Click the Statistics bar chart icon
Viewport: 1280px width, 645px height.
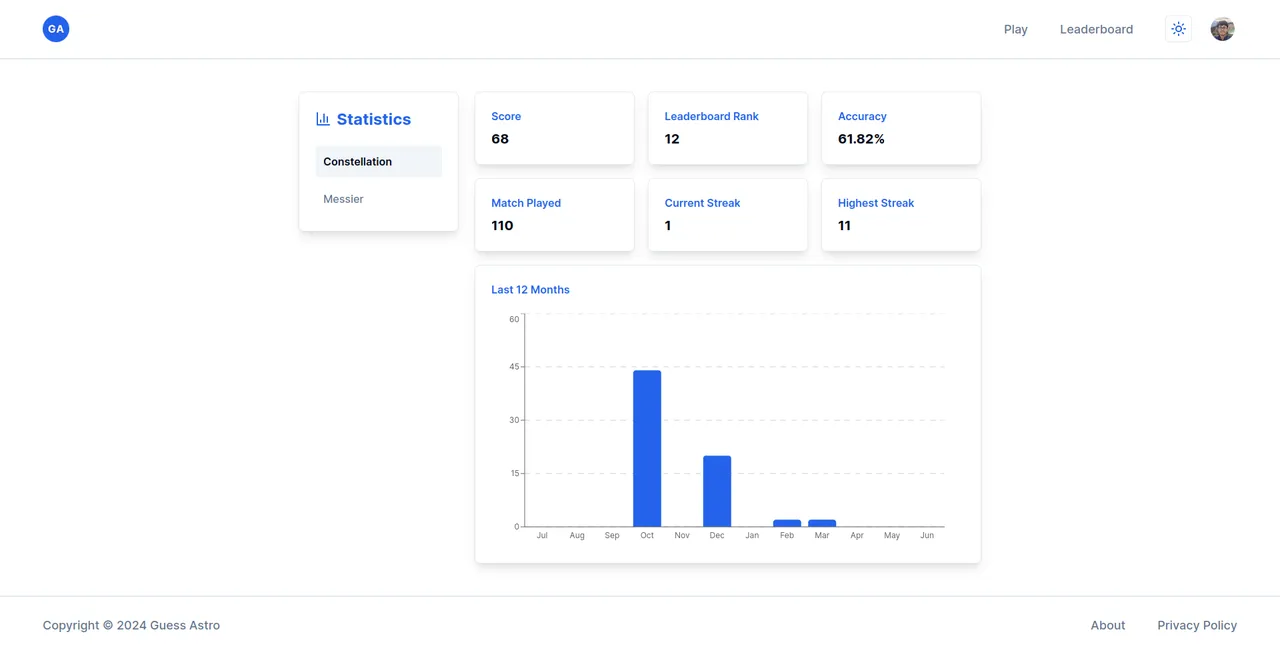321,118
